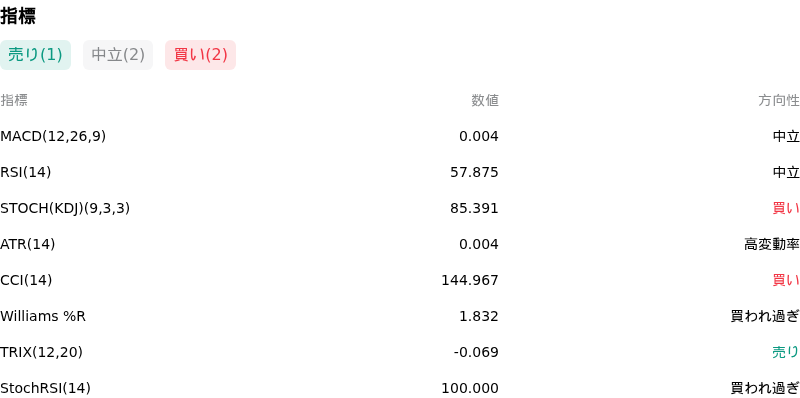
Task: Click the StochRSI(14) indicator name
Action: 45,388
